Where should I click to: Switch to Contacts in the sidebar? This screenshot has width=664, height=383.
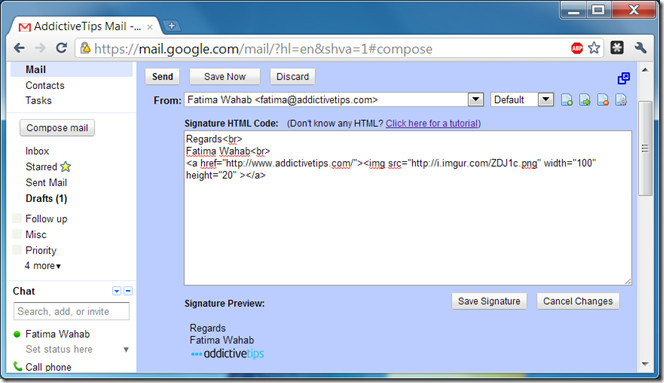click(x=45, y=85)
